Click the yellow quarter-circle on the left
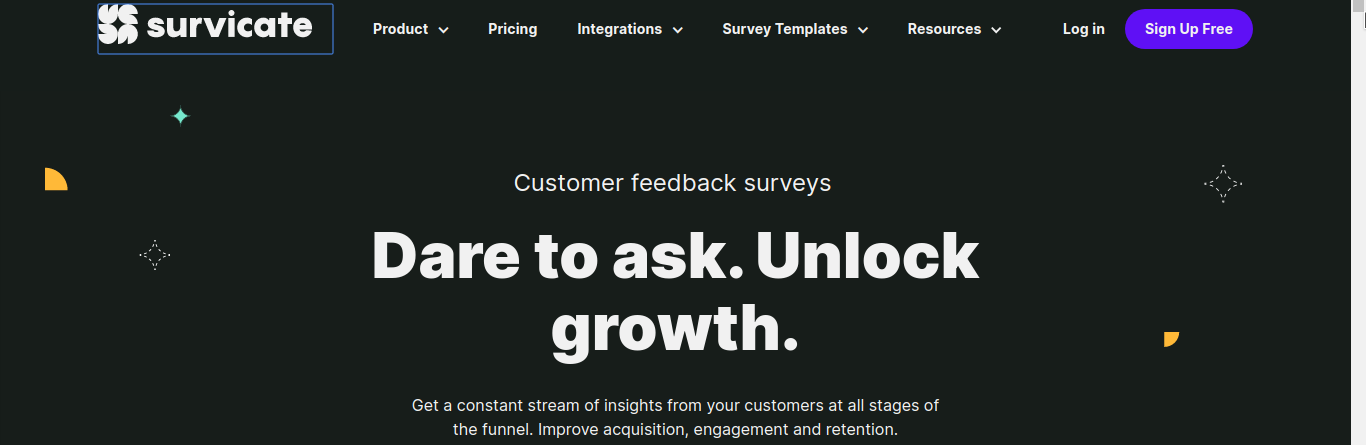The height and width of the screenshot is (445, 1366). pos(54,180)
